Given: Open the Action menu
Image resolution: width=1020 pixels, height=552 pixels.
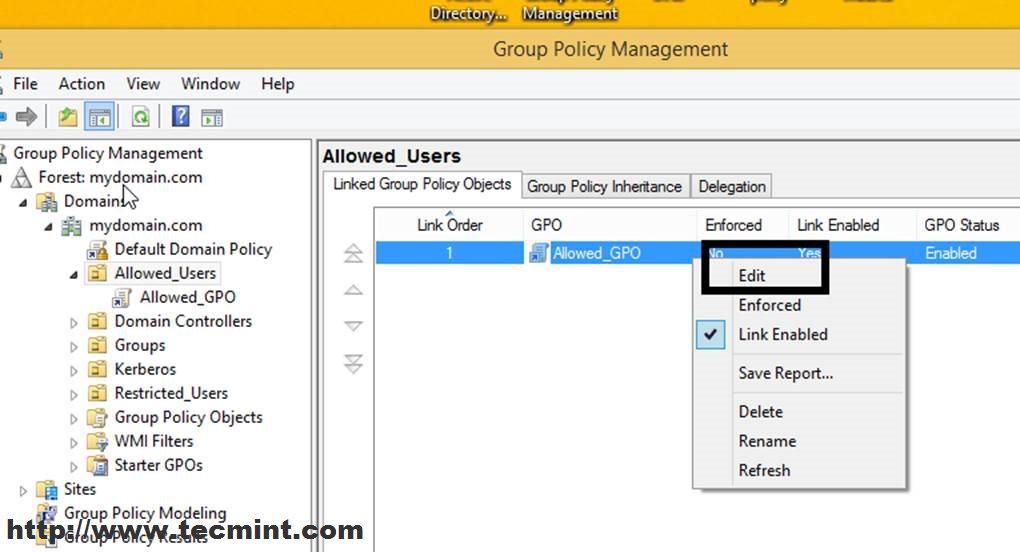Looking at the screenshot, I should click(x=81, y=84).
